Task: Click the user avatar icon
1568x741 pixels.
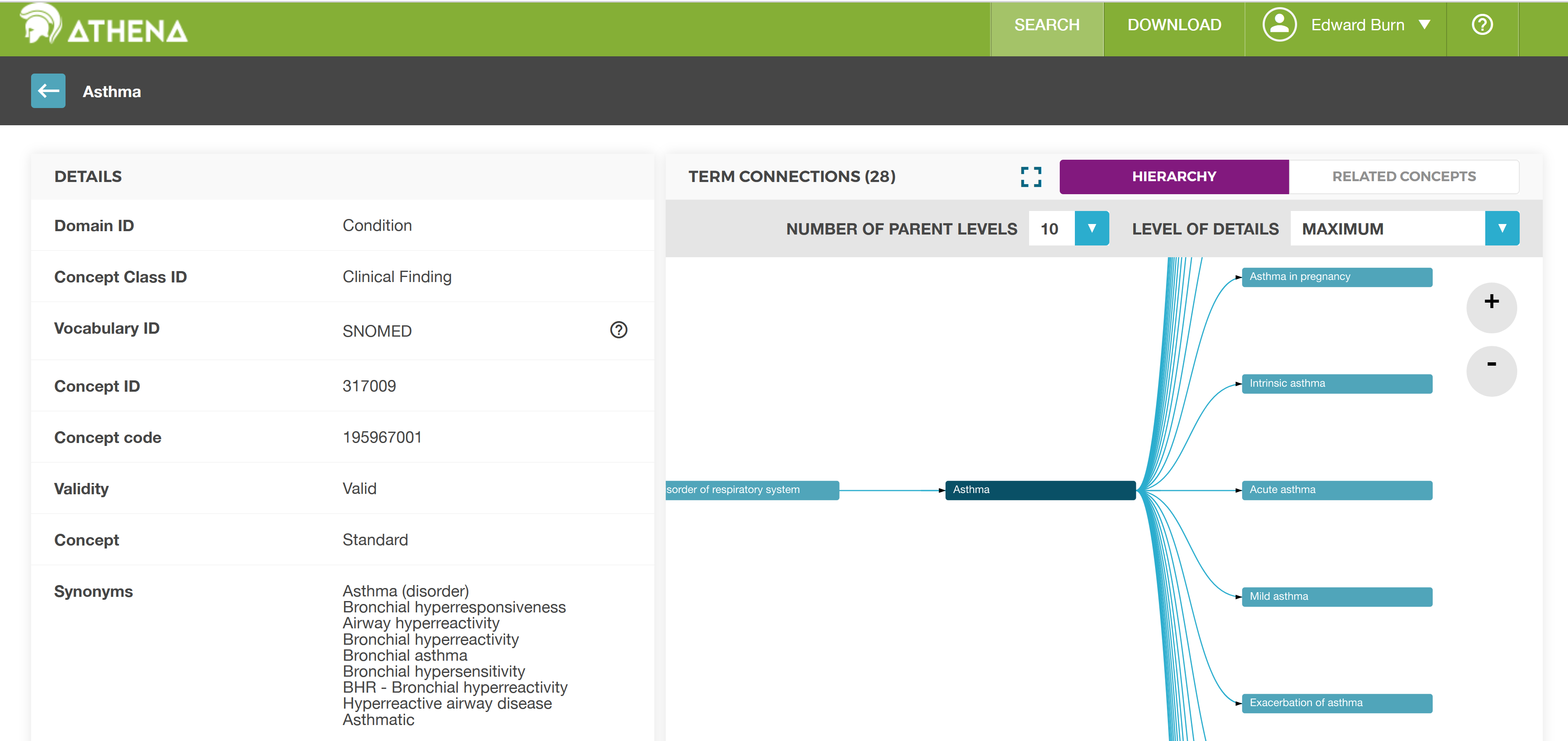Action: pos(1279,25)
